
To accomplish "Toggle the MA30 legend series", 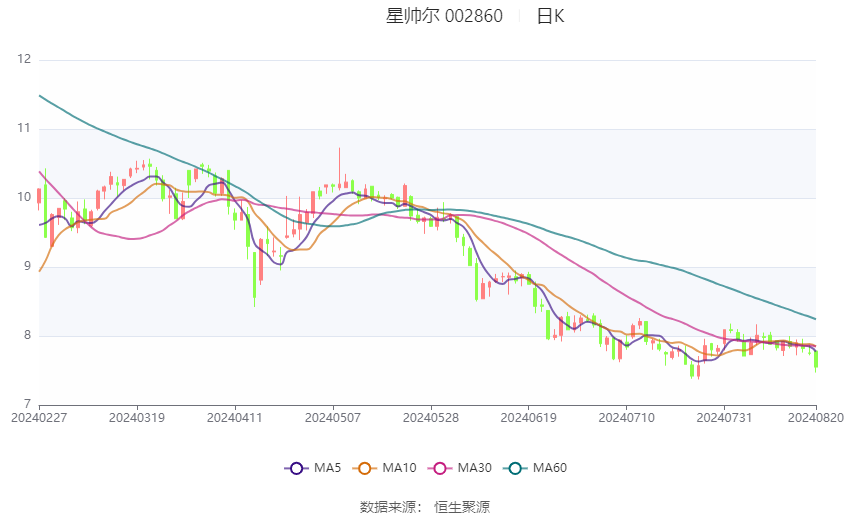I will pos(460,468).
